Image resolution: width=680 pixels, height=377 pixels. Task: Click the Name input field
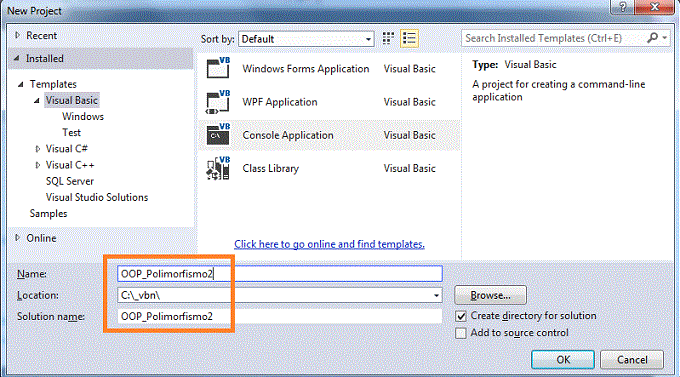tap(280, 274)
